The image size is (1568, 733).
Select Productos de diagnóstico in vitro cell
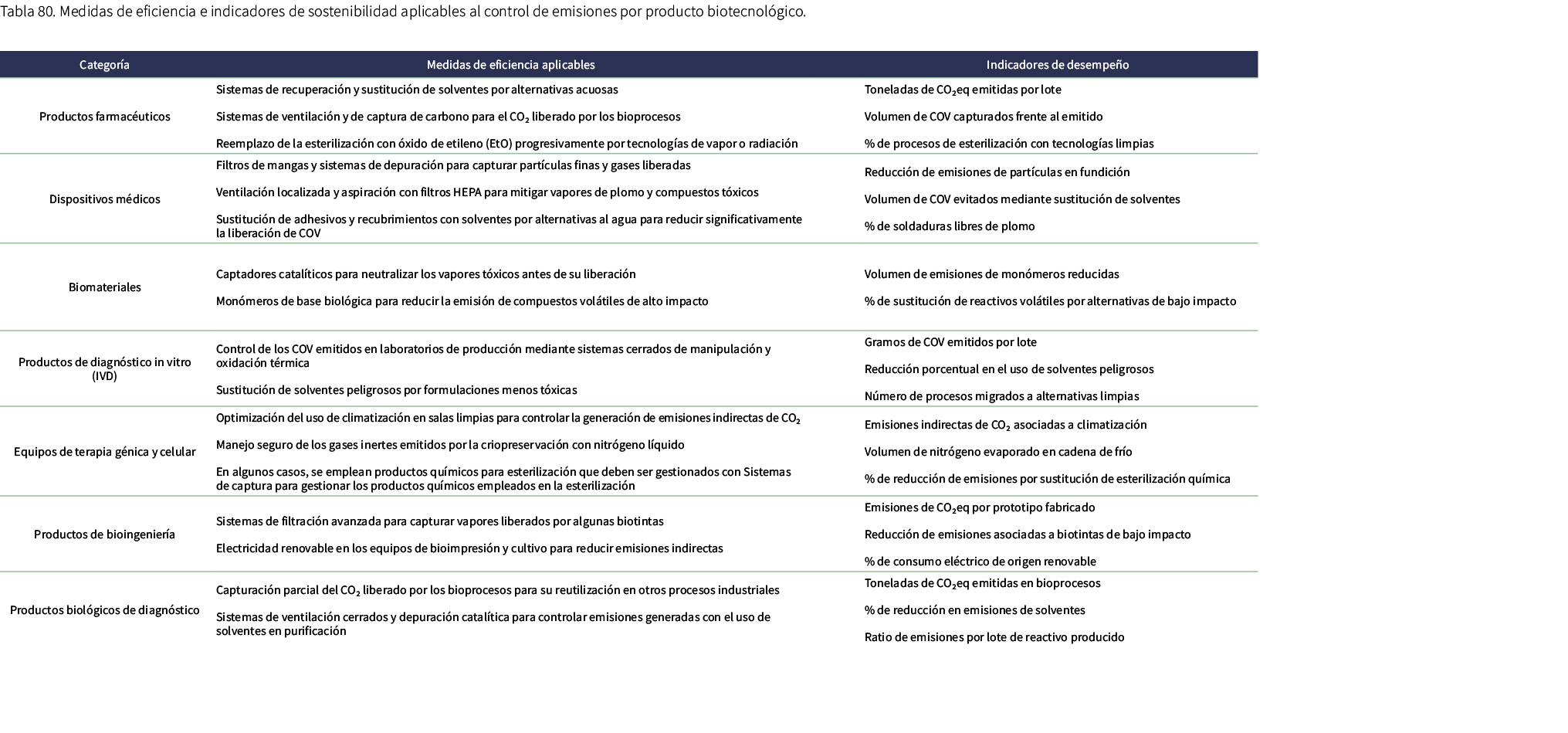coord(105,369)
